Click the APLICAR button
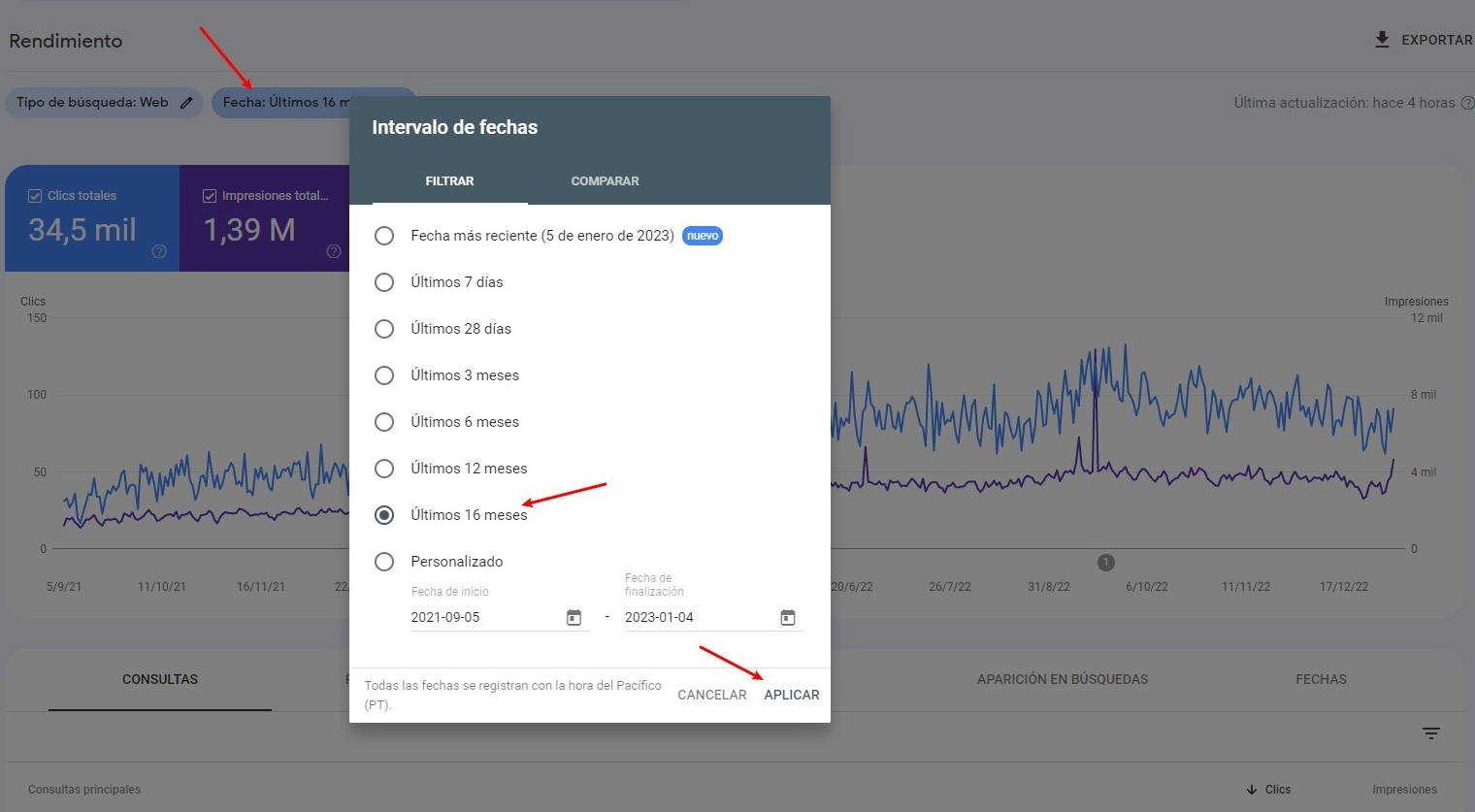This screenshot has height=812, width=1475. pos(791,695)
